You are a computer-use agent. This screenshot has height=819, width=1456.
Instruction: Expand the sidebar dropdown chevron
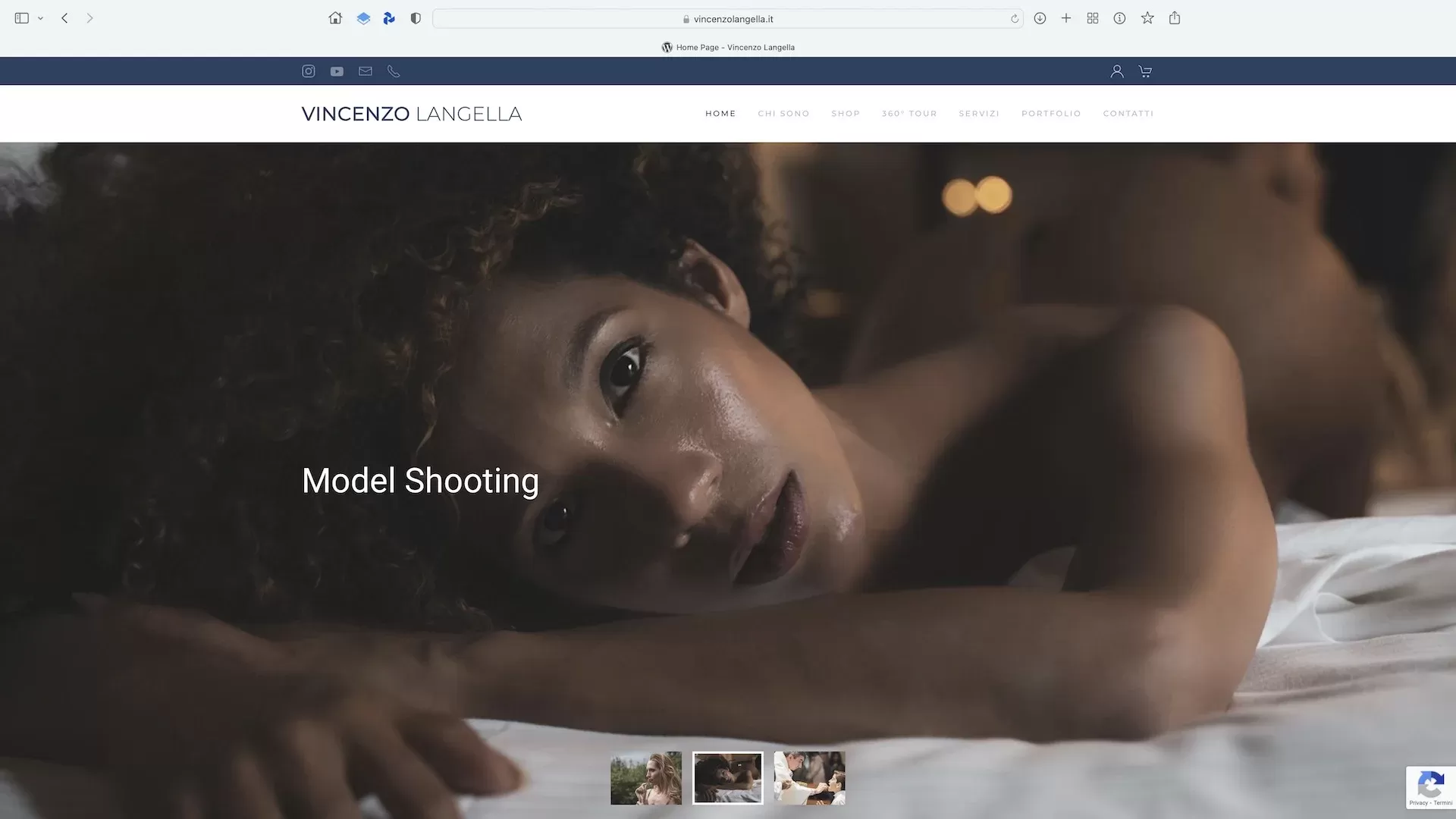pos(41,18)
